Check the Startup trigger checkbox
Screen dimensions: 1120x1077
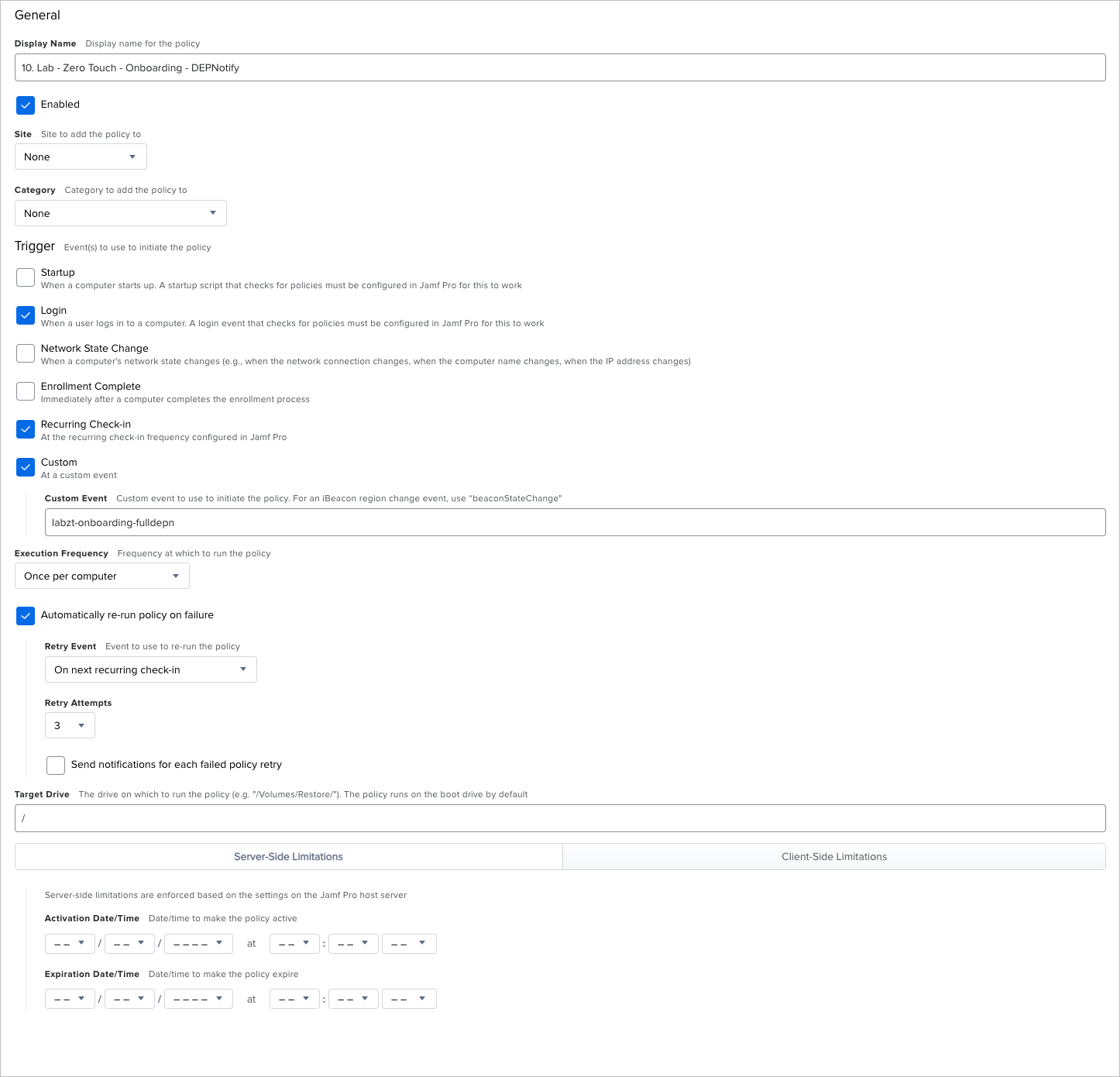[x=26, y=277]
